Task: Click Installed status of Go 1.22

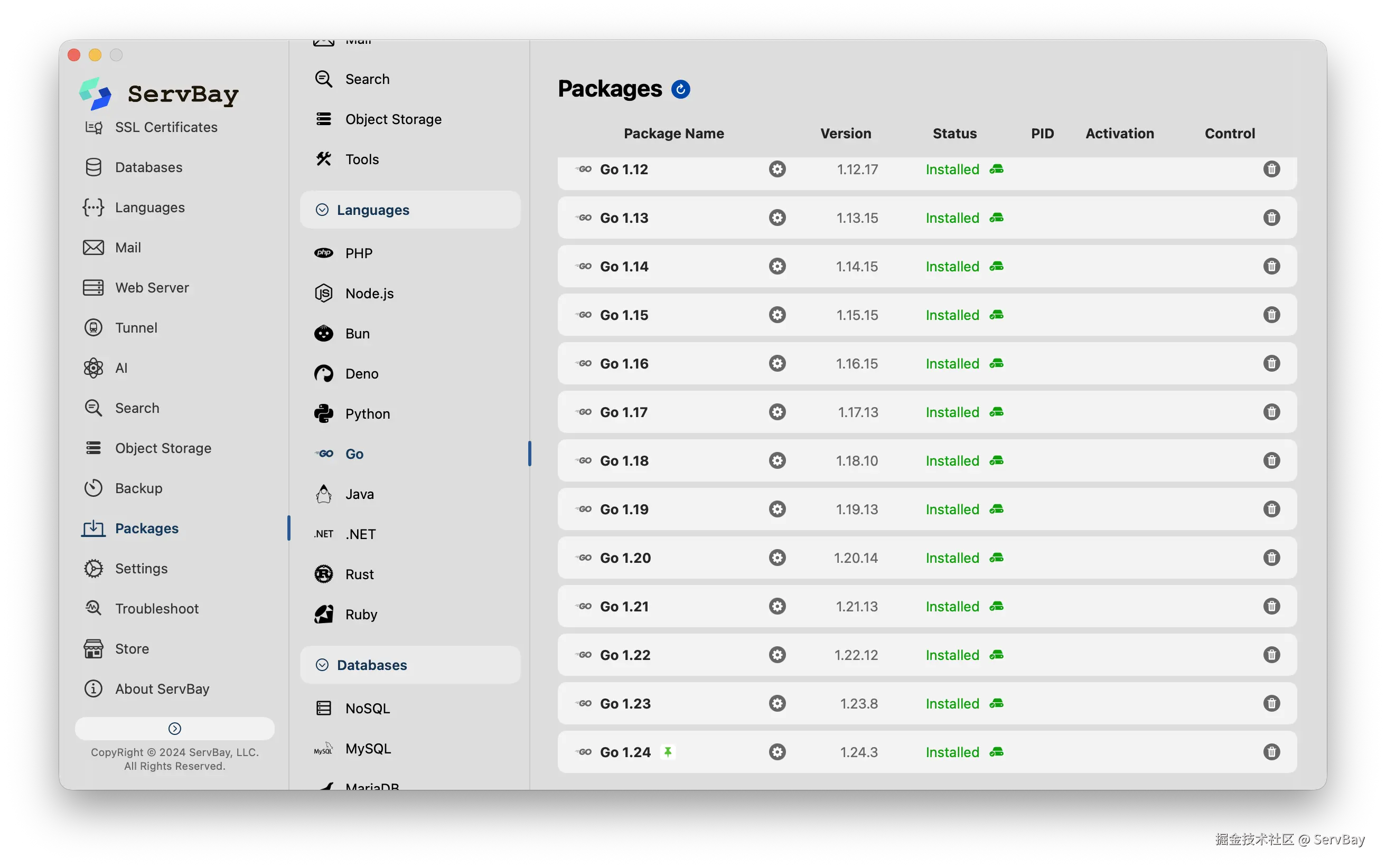Action: pyautogui.click(x=952, y=655)
